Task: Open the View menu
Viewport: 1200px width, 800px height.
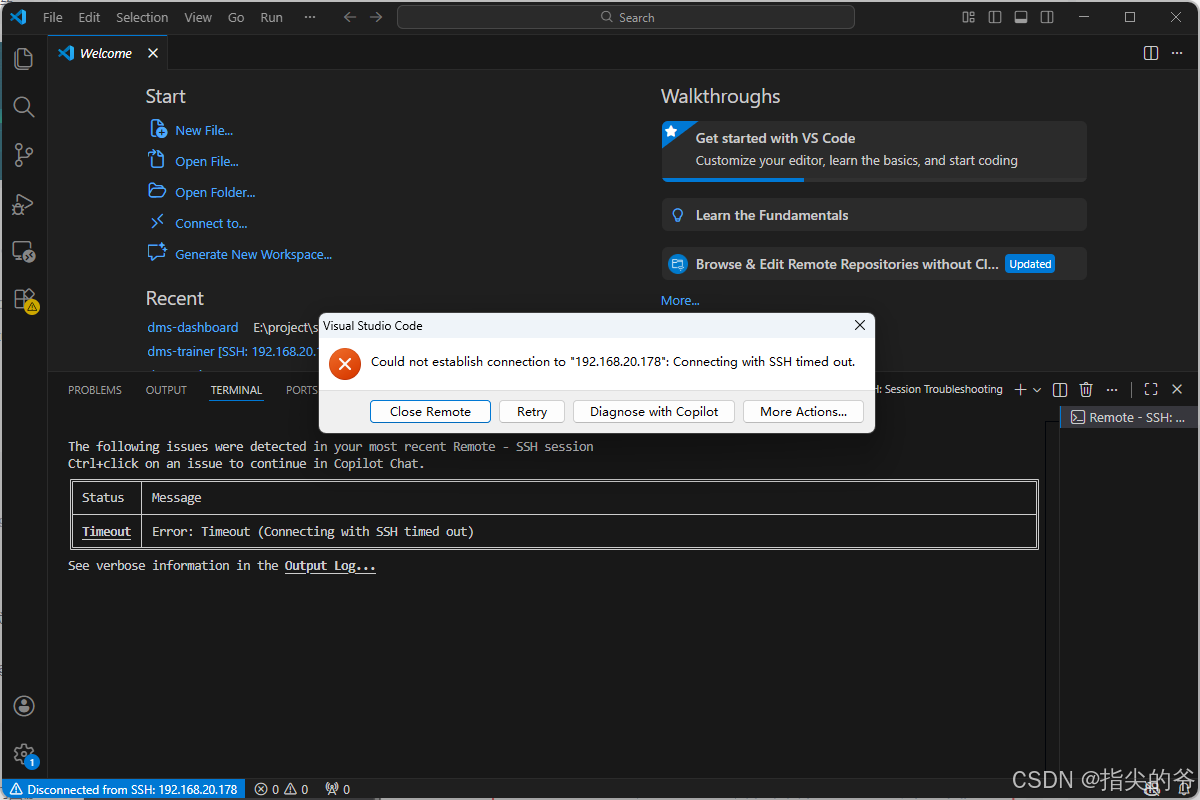Action: point(198,17)
